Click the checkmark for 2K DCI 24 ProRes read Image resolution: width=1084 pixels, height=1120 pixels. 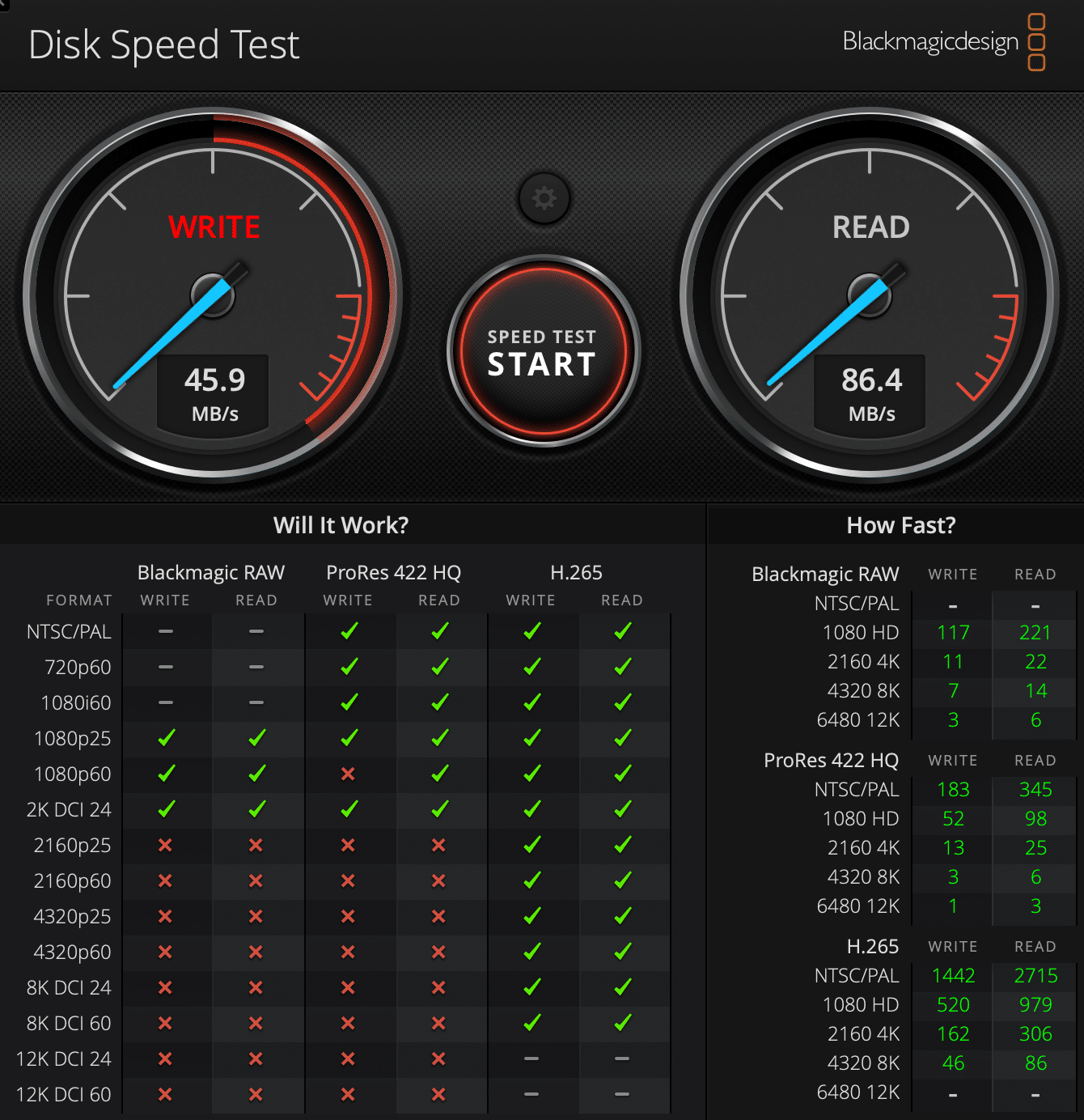click(439, 809)
